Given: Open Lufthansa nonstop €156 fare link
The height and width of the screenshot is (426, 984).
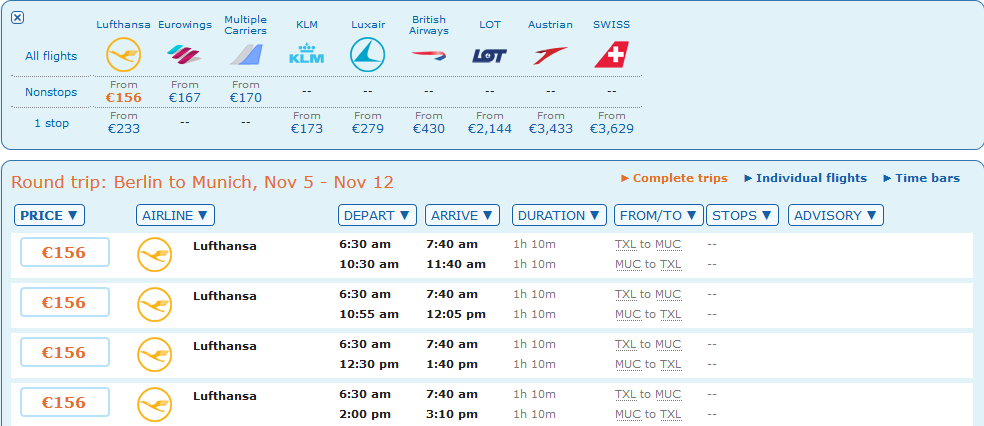Looking at the screenshot, I should [124, 97].
